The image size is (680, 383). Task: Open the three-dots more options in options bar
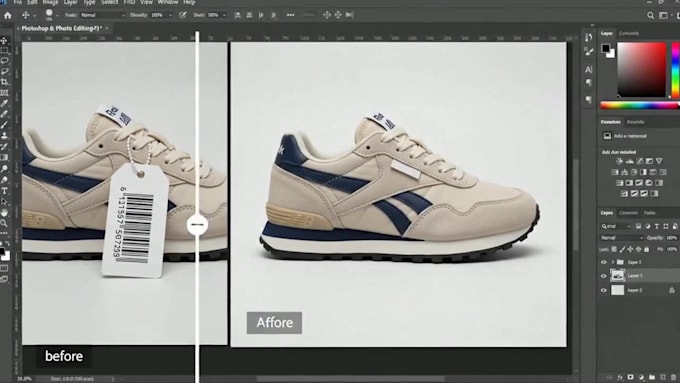click(x=291, y=15)
